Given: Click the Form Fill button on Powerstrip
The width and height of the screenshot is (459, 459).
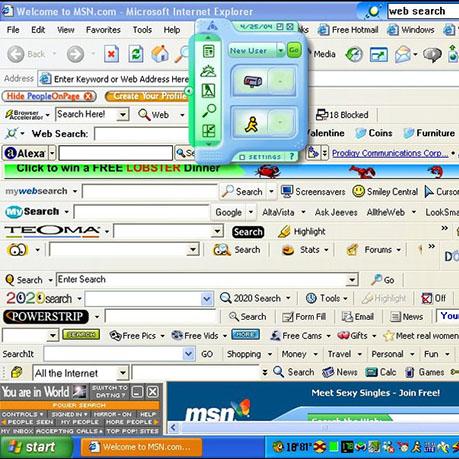Looking at the screenshot, I should tap(304, 317).
